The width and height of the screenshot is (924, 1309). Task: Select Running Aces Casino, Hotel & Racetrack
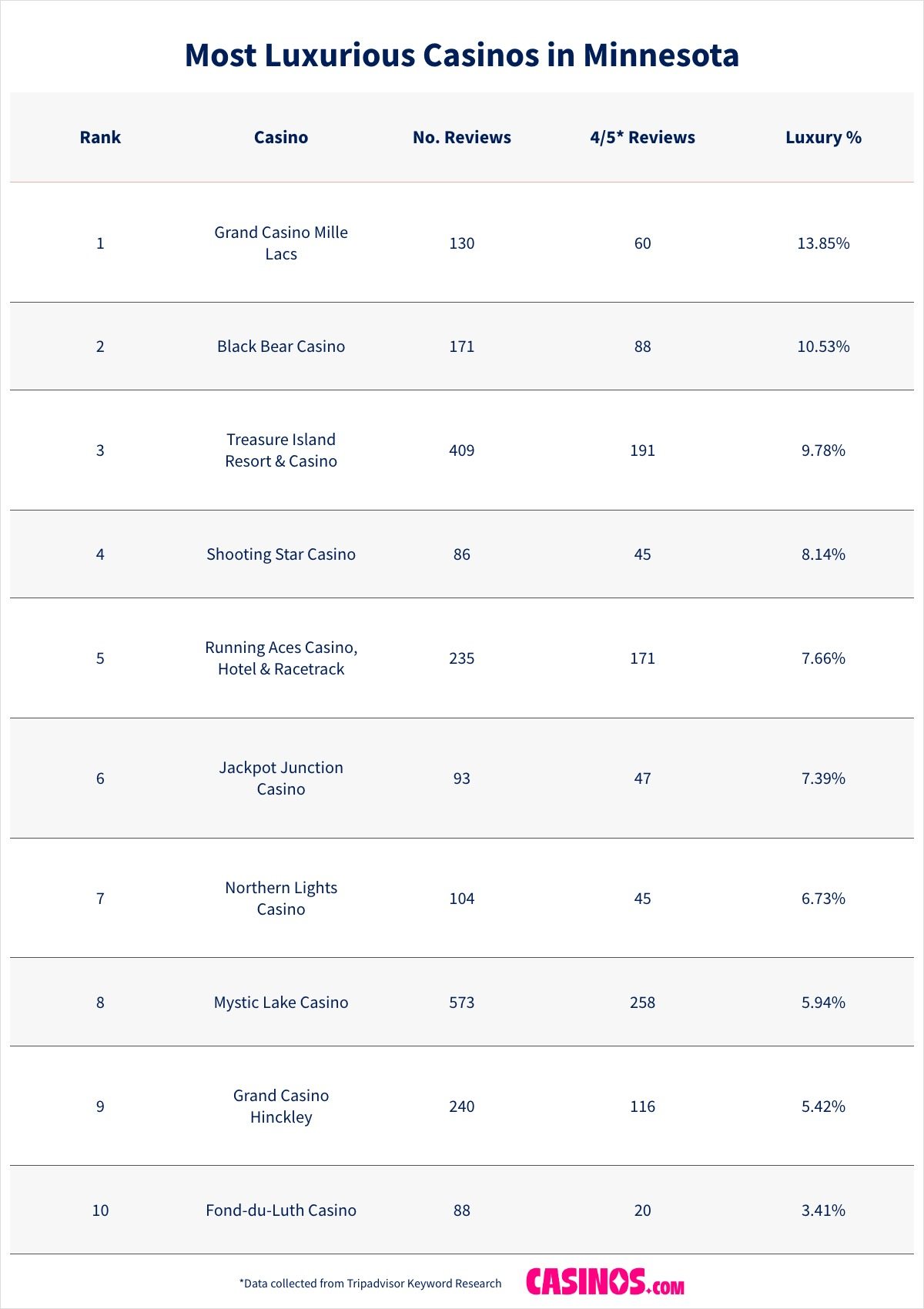(281, 658)
